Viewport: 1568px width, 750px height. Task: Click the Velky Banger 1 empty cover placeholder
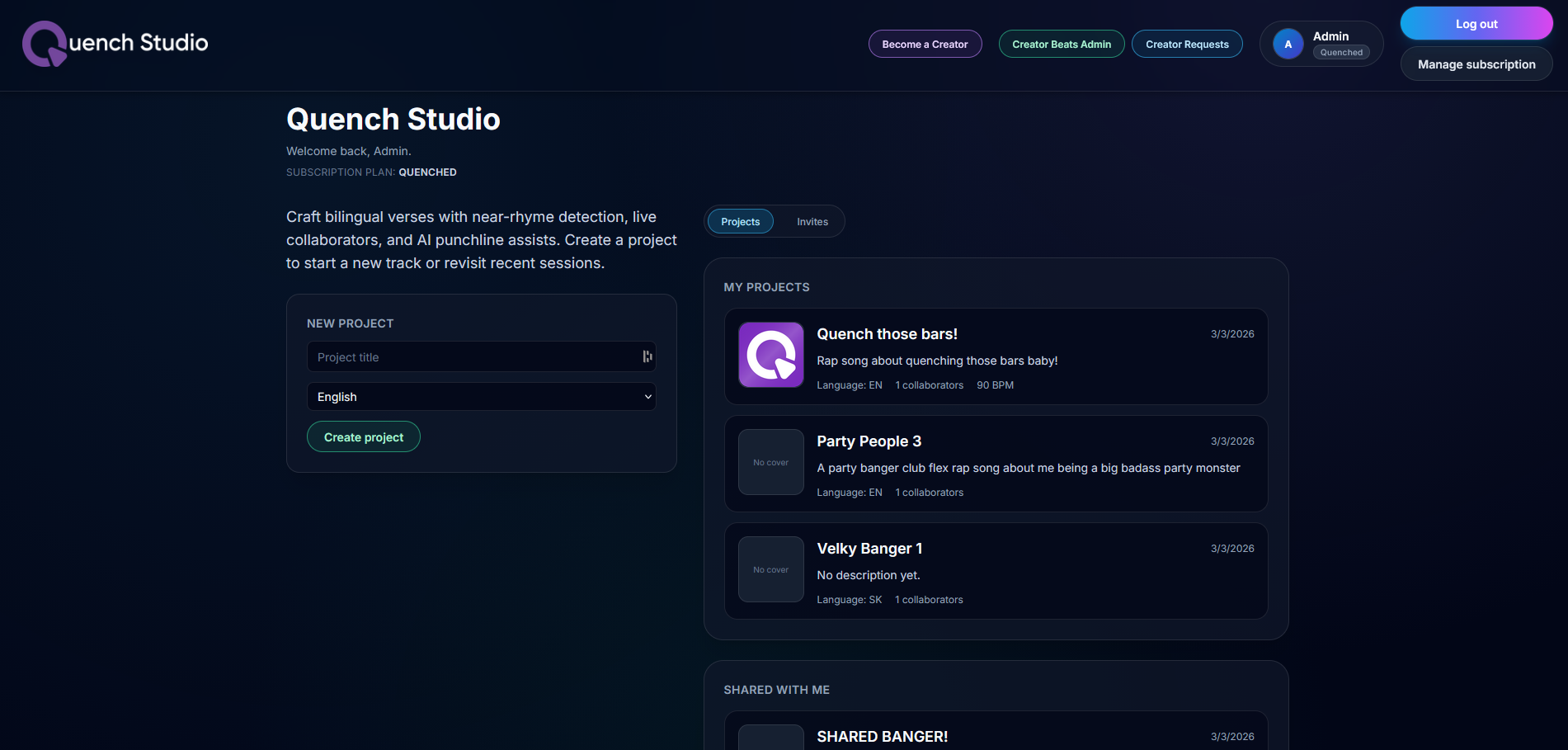pos(770,569)
